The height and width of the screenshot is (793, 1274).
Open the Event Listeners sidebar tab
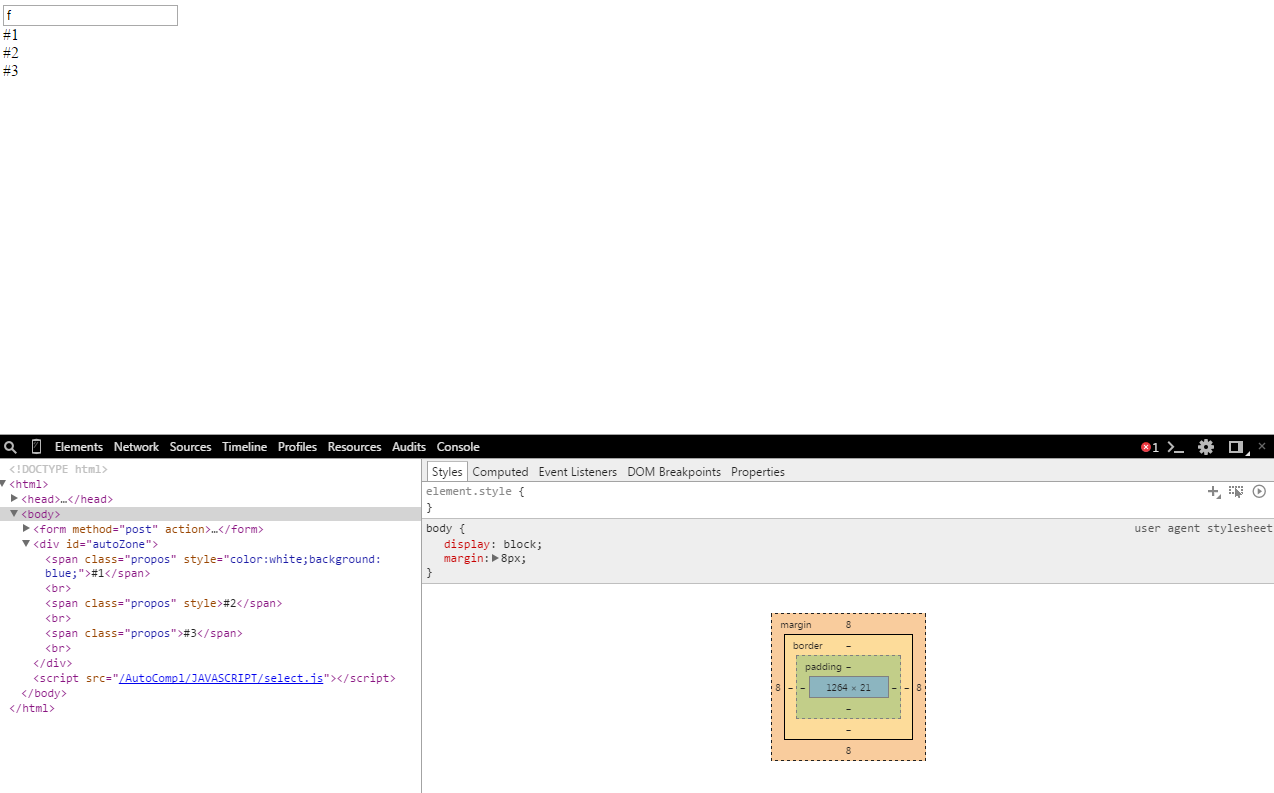[x=578, y=472]
